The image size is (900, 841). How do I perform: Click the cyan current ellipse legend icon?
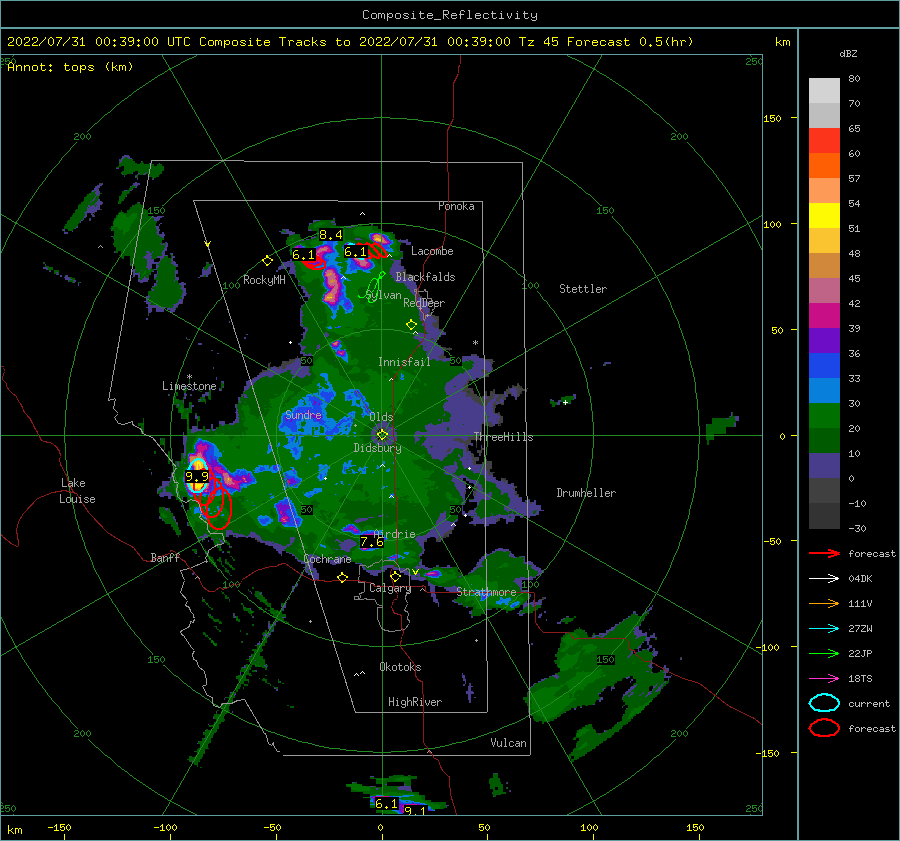click(824, 703)
